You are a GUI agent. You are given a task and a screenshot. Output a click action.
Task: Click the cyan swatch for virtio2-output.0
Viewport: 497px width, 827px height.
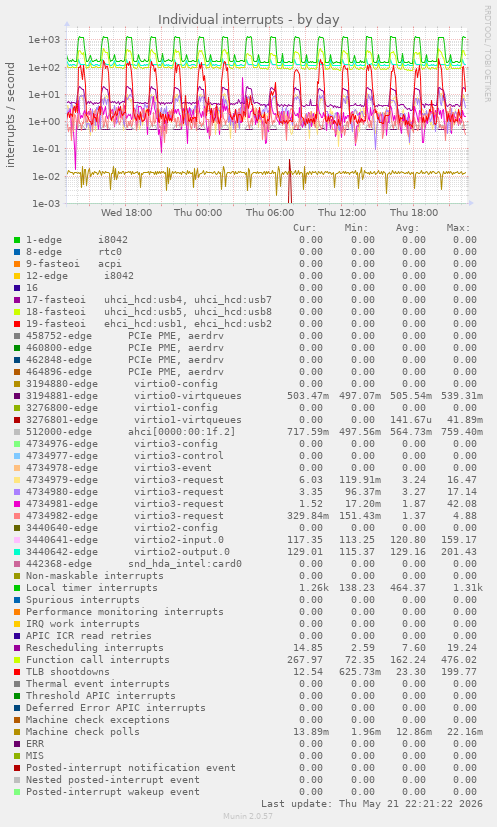point(17,552)
